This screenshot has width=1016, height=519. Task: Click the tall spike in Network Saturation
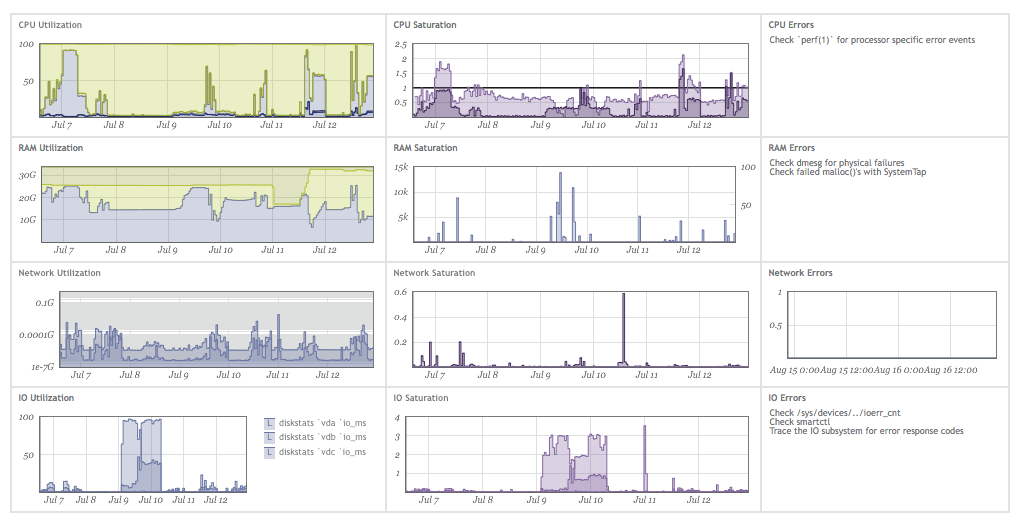624,330
